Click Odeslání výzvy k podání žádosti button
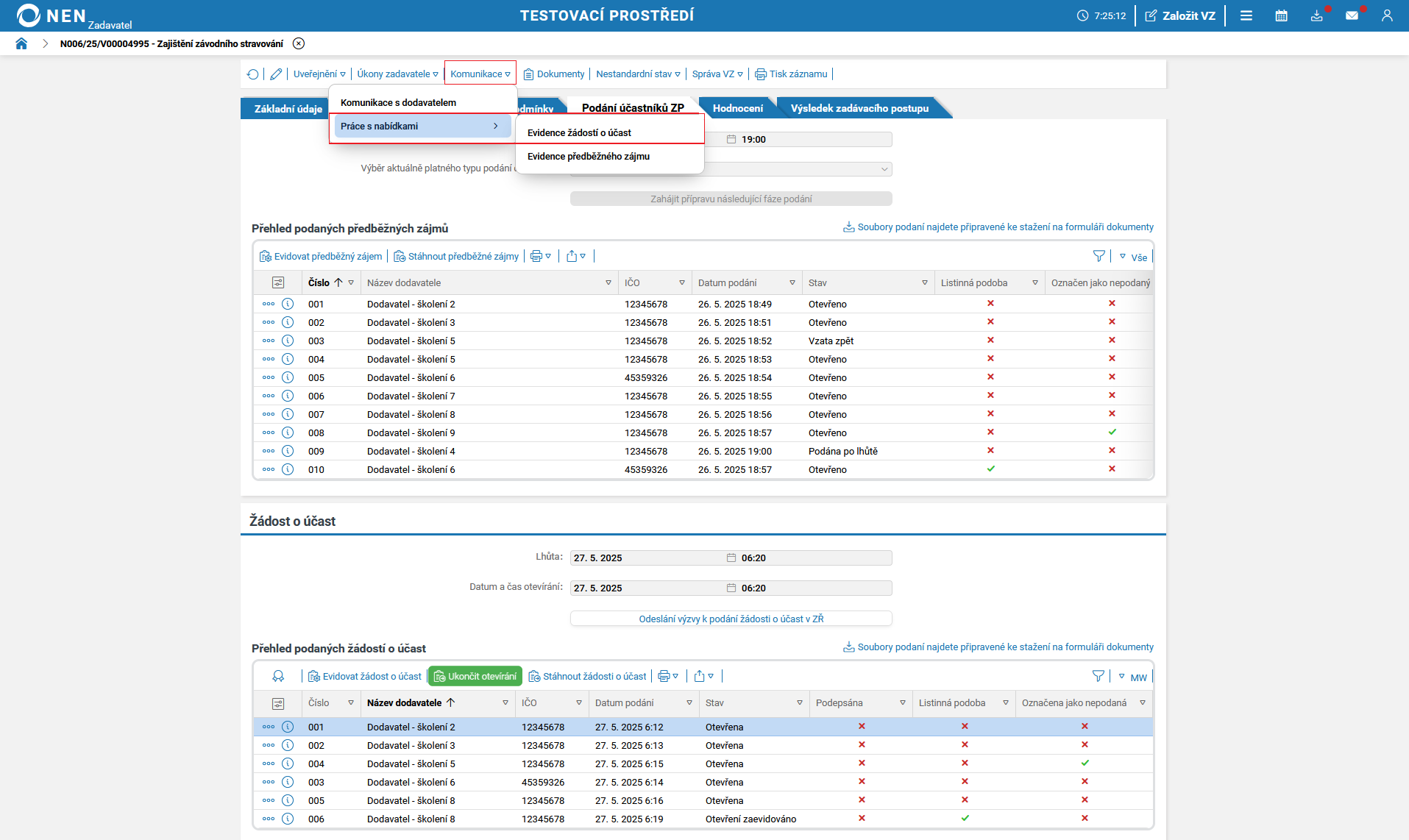1409x840 pixels. [x=731, y=619]
